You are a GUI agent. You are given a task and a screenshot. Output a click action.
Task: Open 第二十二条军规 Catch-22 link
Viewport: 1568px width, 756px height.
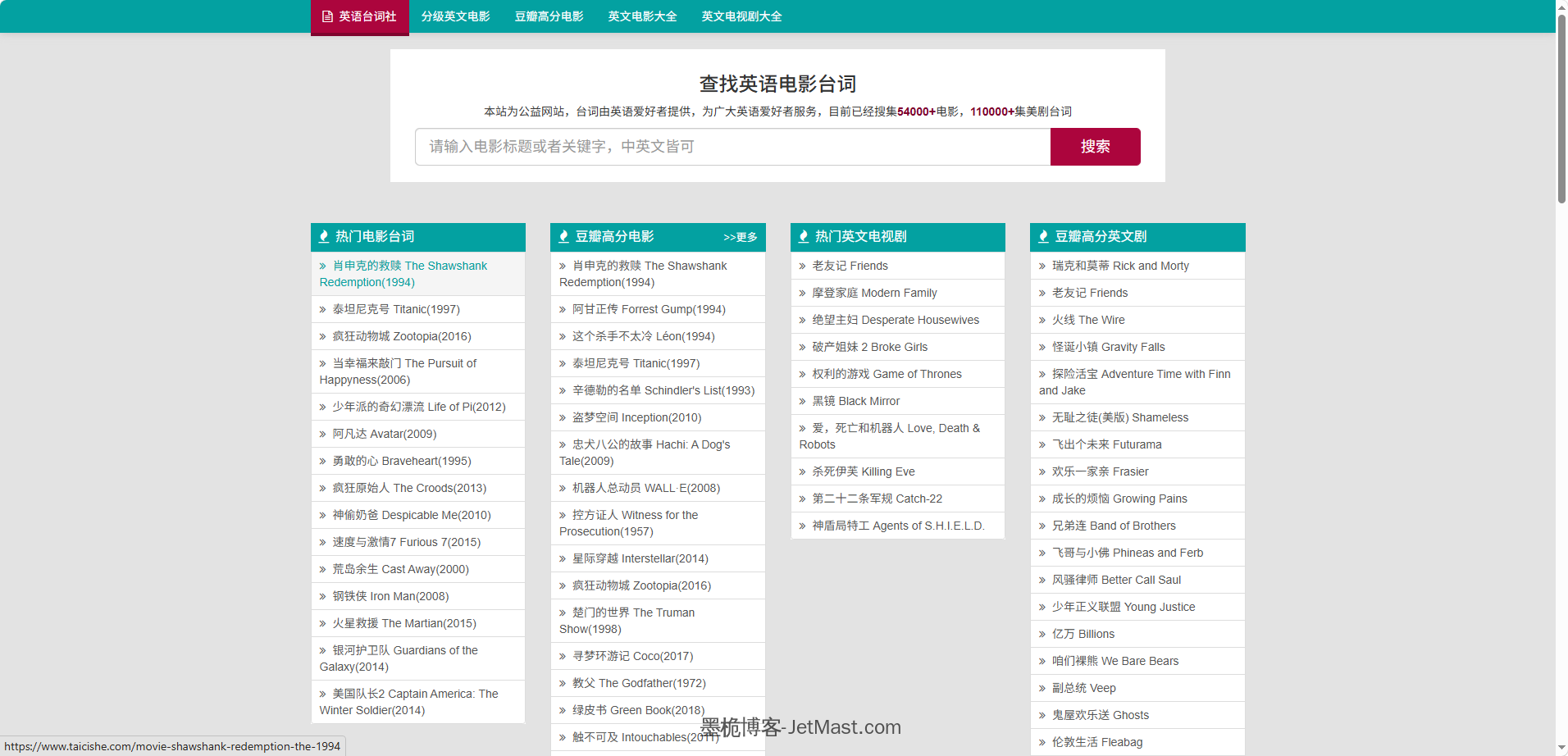click(x=877, y=499)
